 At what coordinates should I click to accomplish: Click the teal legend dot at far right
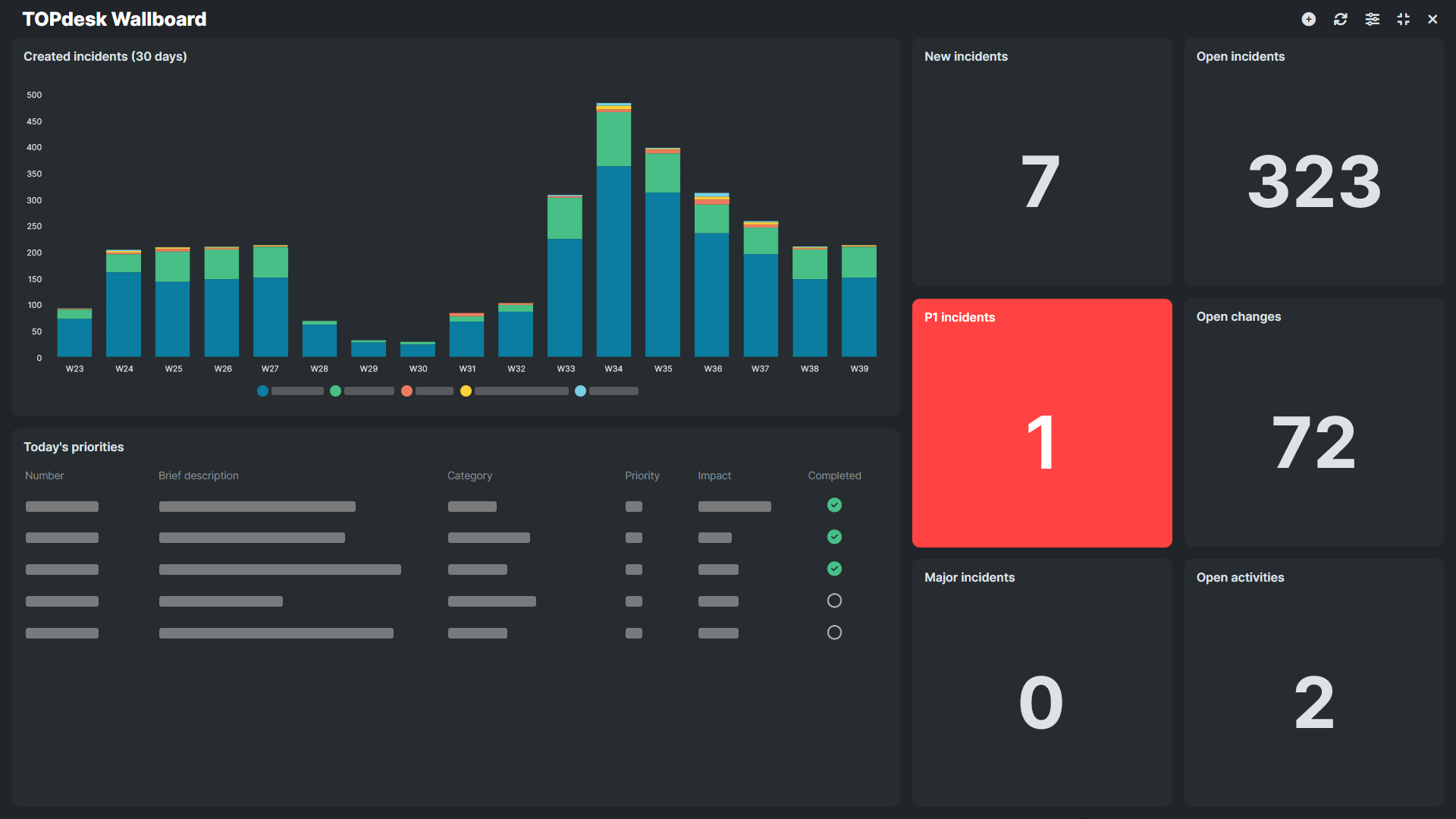coord(581,391)
